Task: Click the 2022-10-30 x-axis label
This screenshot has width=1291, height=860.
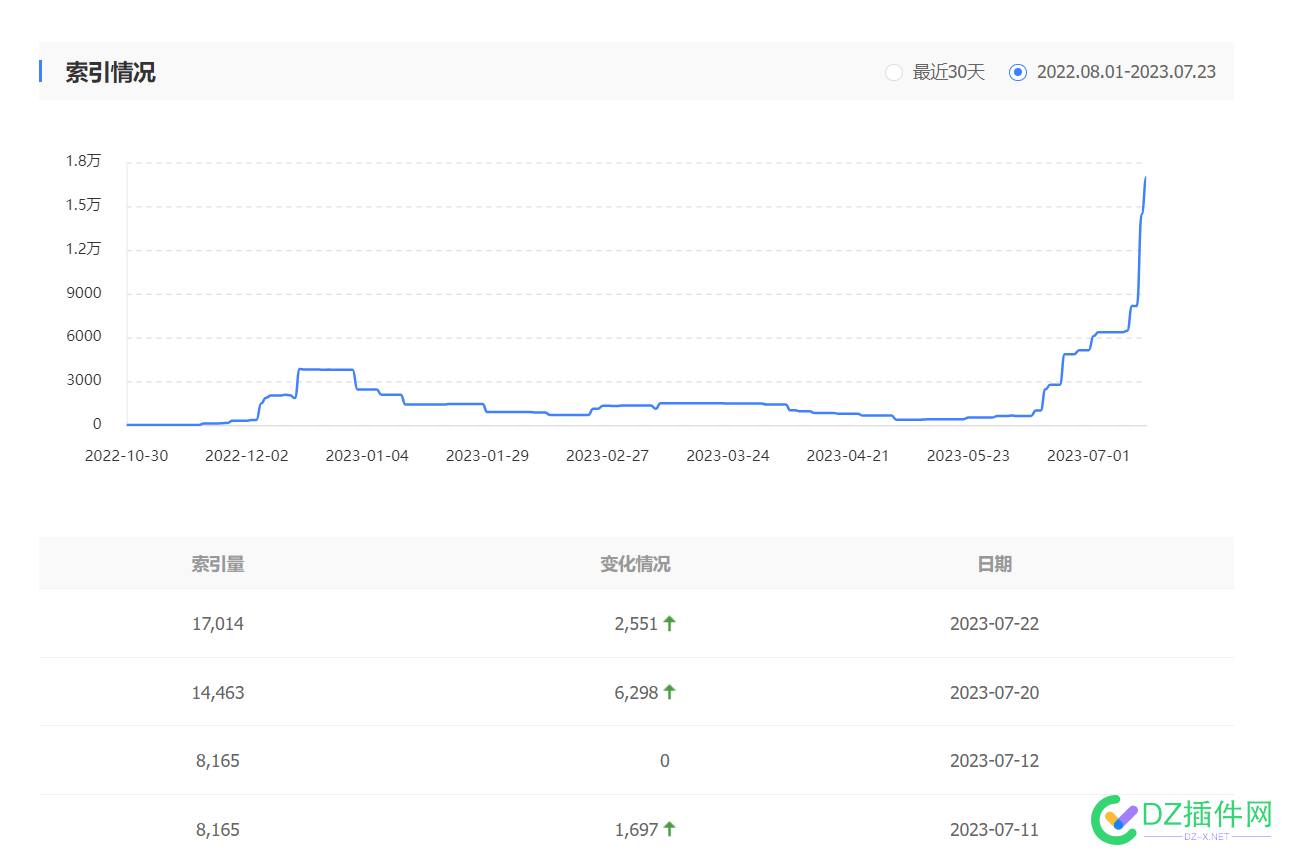Action: pyautogui.click(x=127, y=455)
